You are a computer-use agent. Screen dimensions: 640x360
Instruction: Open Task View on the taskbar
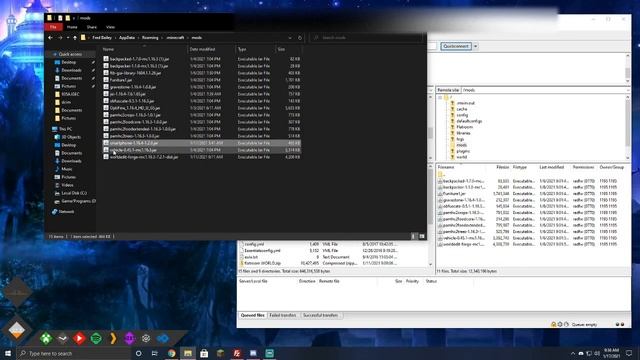pyautogui.click(x=155, y=353)
